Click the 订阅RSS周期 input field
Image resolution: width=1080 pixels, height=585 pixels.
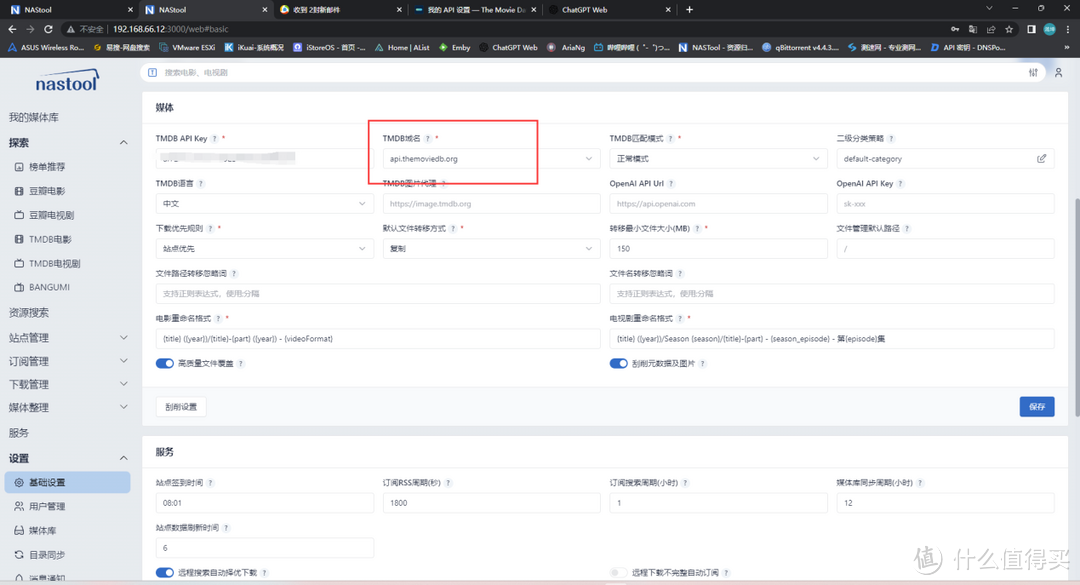click(x=491, y=503)
